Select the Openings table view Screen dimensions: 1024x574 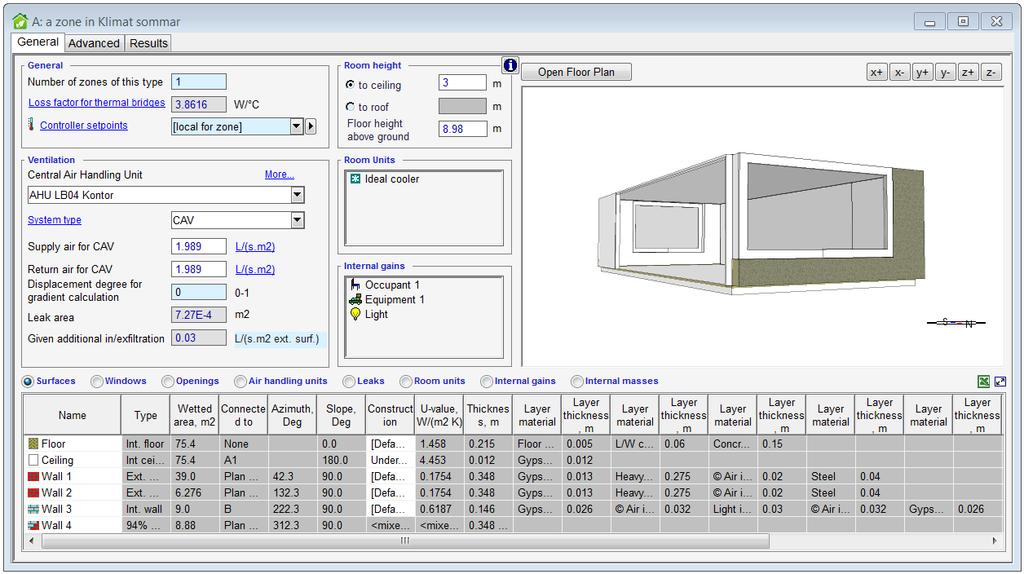[168, 381]
